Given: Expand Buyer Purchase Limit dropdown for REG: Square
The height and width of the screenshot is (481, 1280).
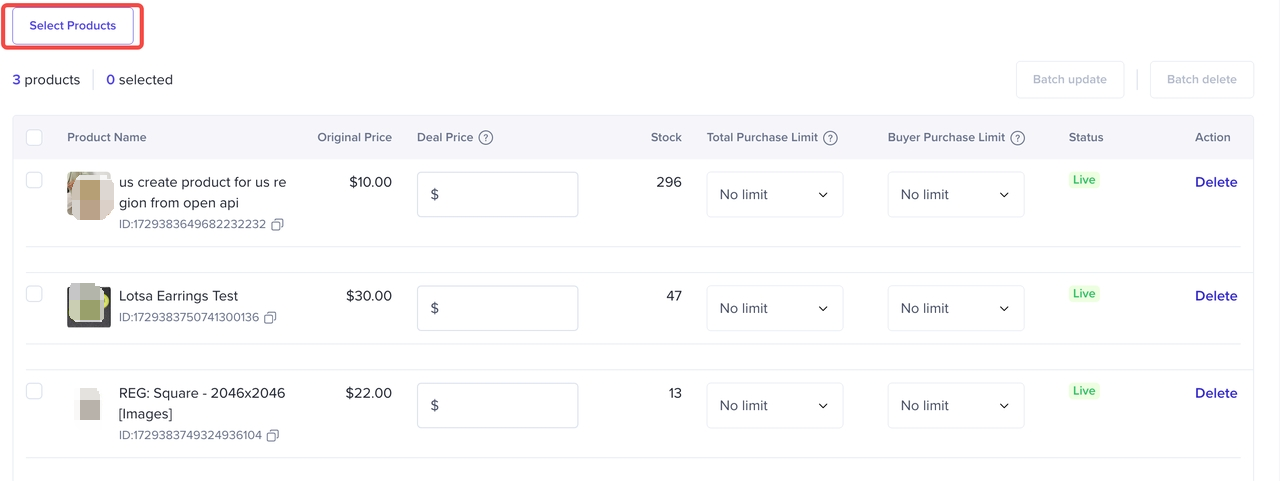Looking at the screenshot, I should coord(955,406).
